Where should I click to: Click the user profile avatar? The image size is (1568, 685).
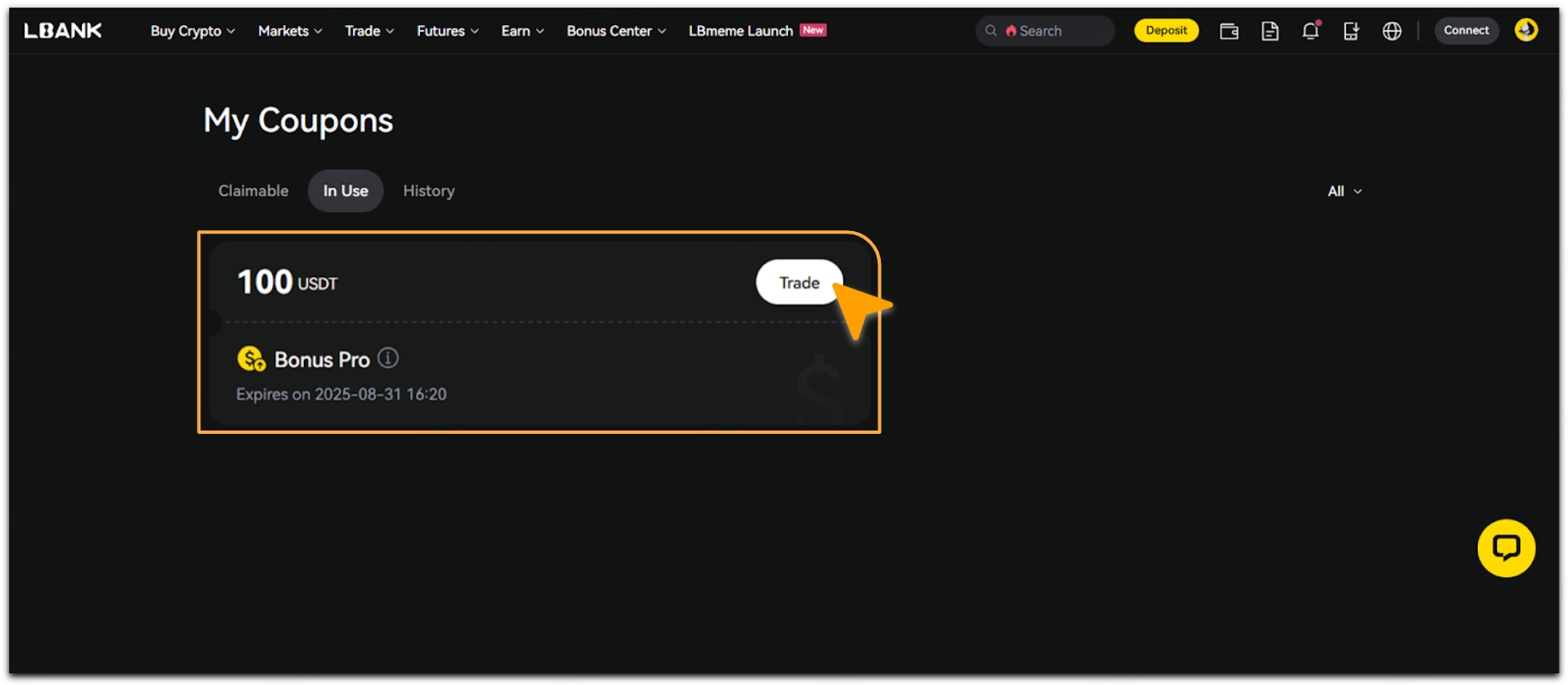point(1525,30)
